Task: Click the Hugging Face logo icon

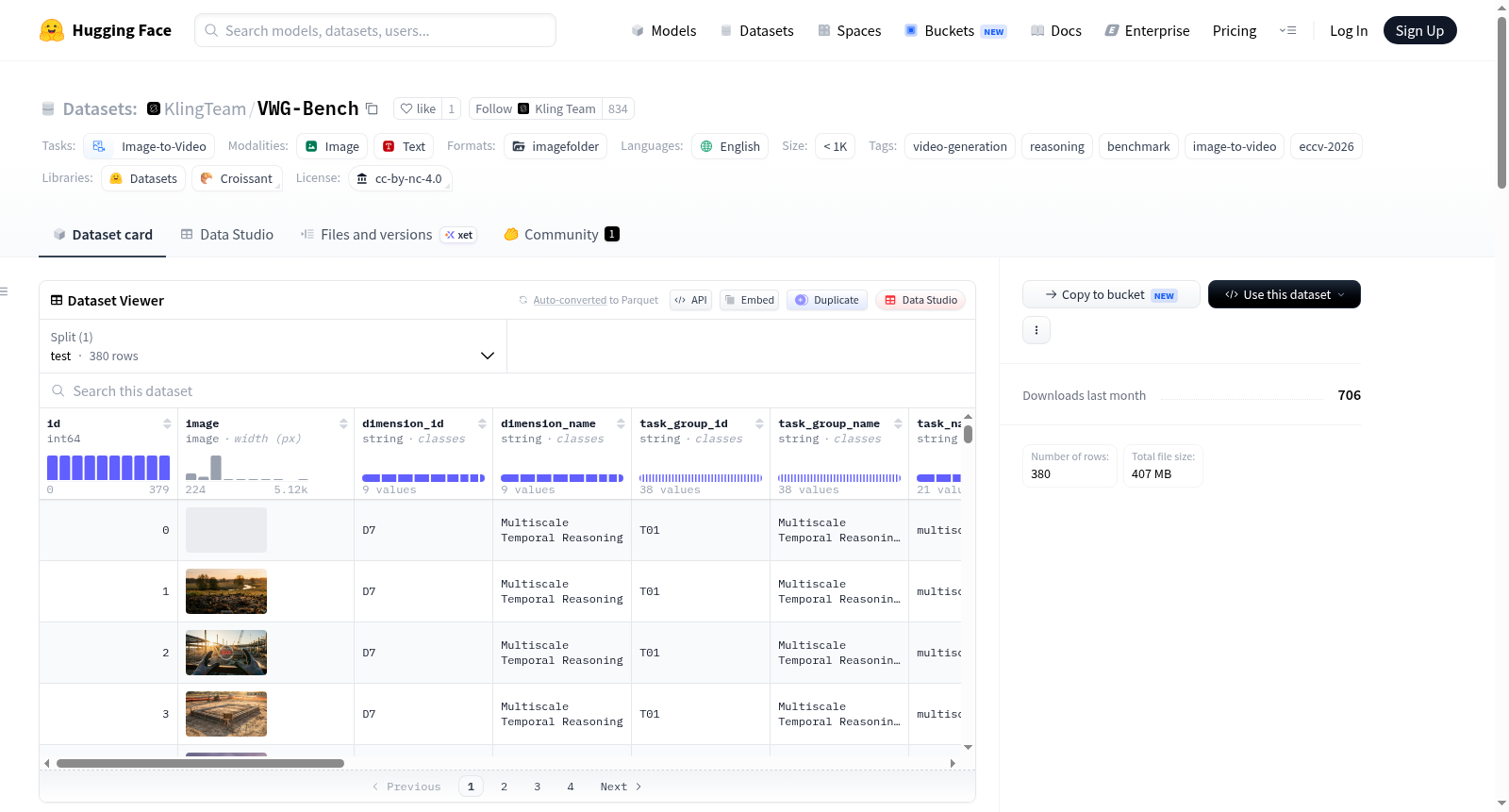Action: [52, 30]
